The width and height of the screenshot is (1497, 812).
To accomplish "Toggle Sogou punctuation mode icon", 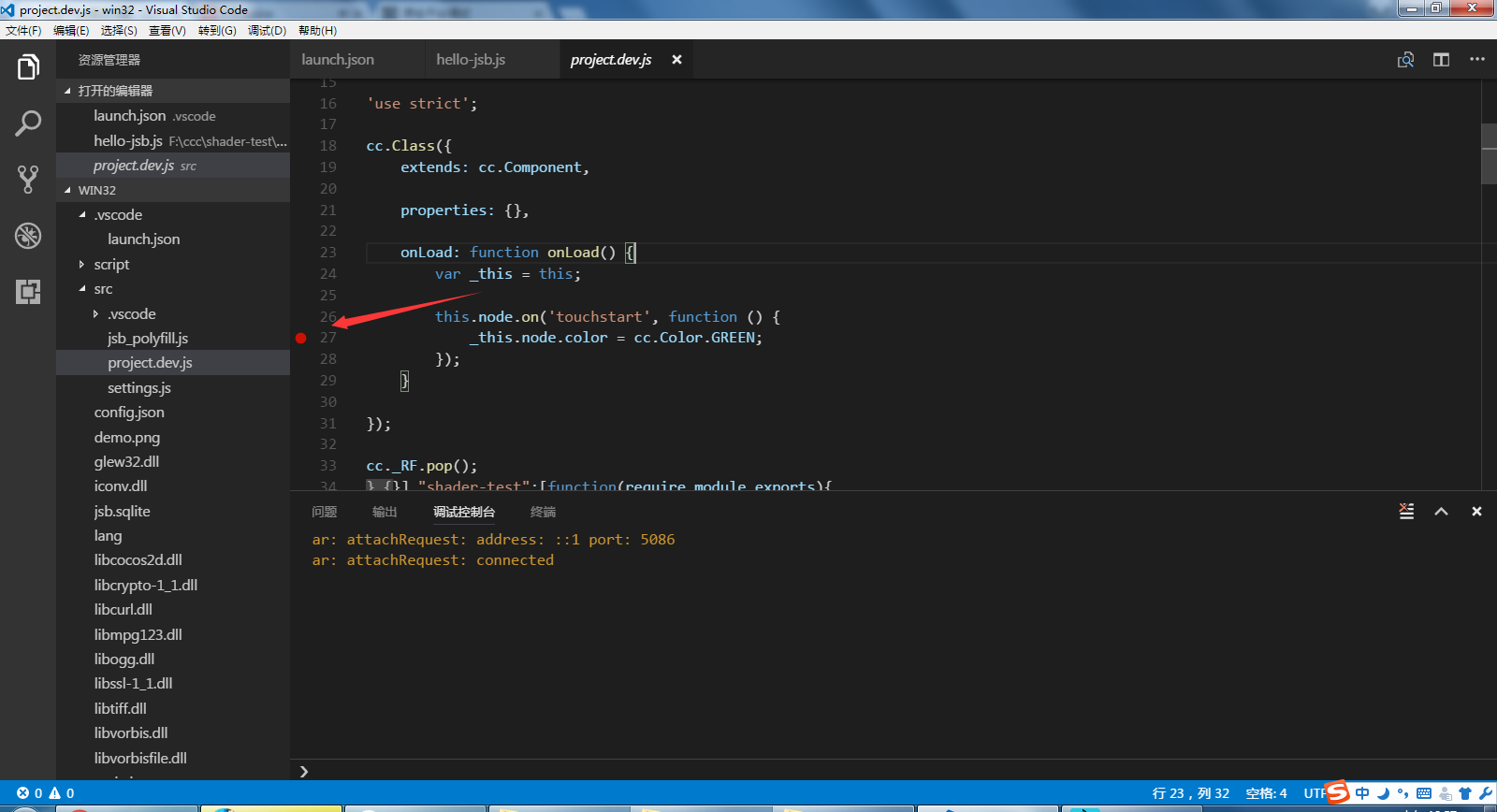I will 1403,793.
